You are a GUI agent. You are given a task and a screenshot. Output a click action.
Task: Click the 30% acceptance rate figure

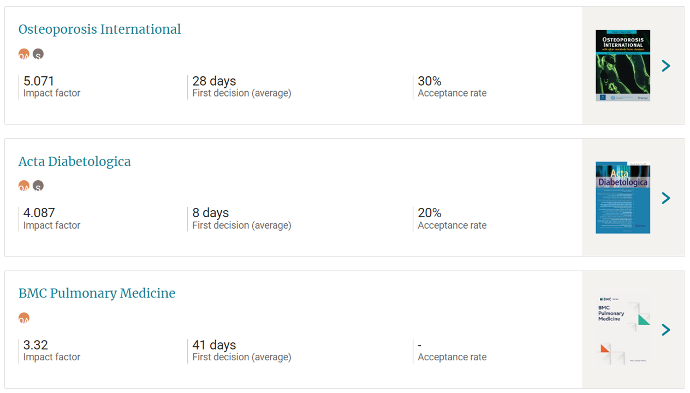click(x=429, y=81)
